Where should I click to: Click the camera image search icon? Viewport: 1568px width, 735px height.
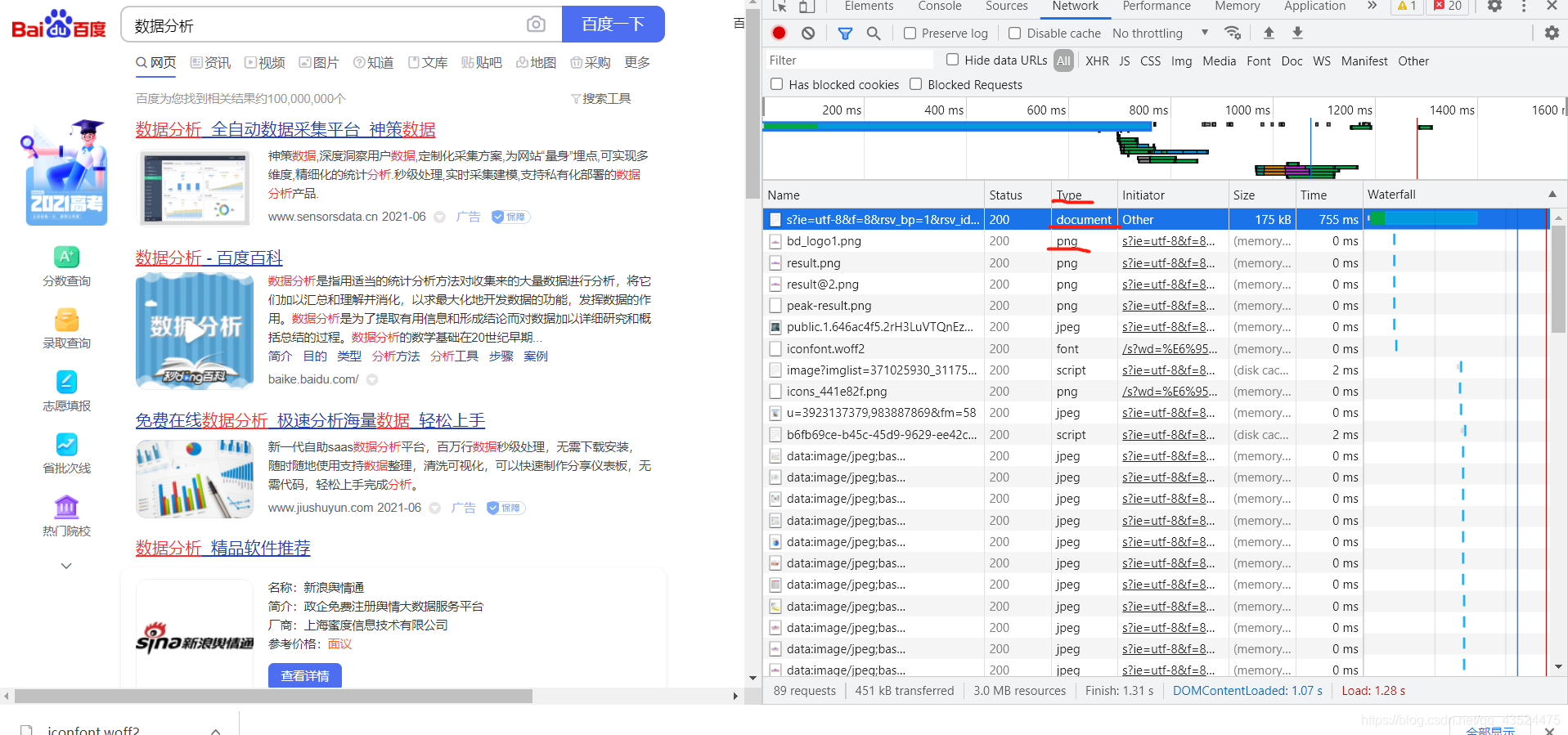pos(536,25)
